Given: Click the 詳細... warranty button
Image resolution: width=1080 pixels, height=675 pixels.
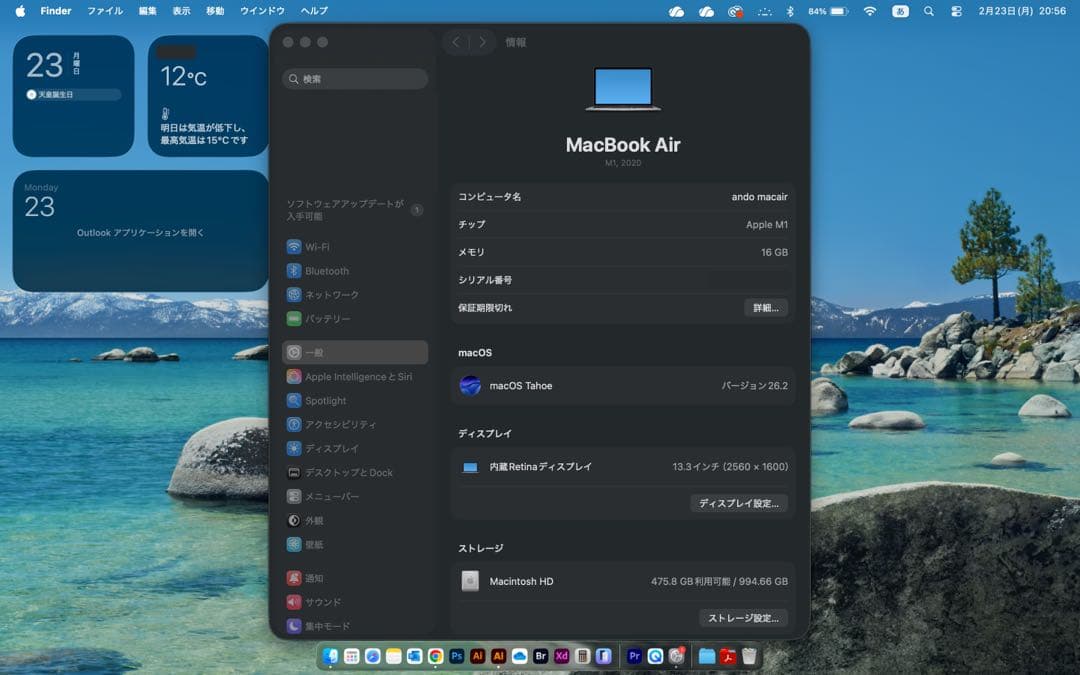Looking at the screenshot, I should 766,308.
